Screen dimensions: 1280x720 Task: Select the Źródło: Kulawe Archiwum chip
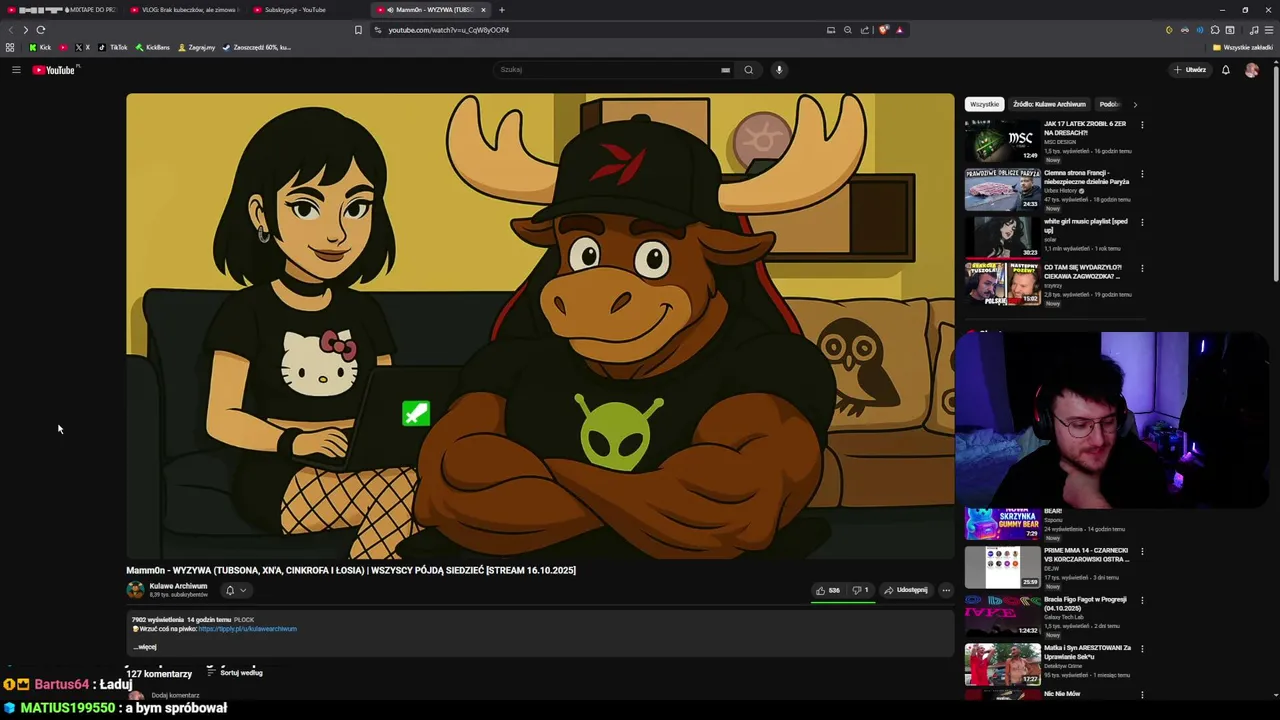pos(1049,104)
